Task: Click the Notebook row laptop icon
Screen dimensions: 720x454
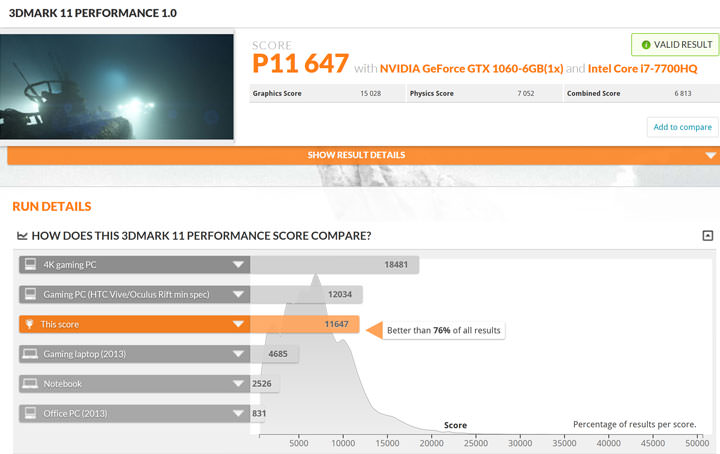Action: pyautogui.click(x=31, y=383)
